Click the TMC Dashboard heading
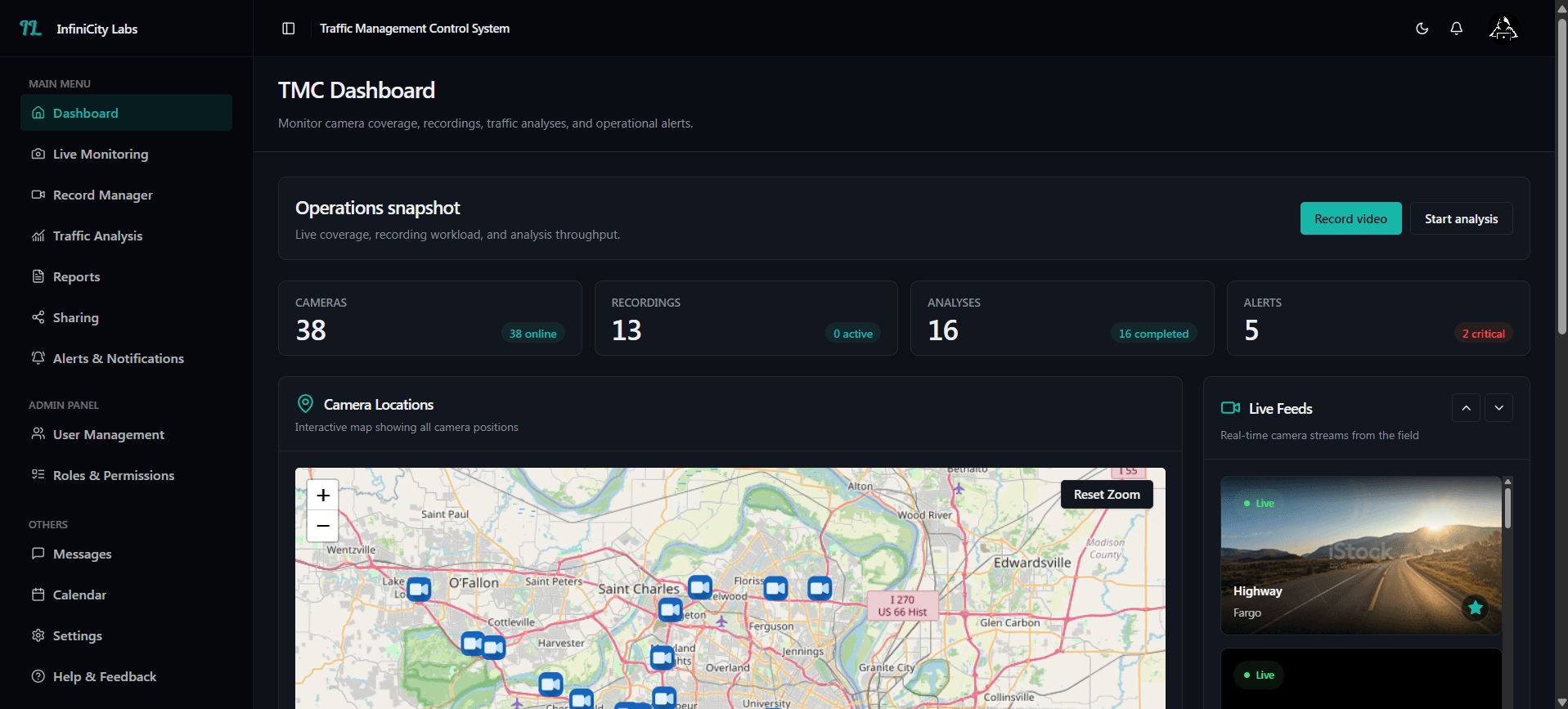This screenshot has width=1568, height=709. [357, 90]
